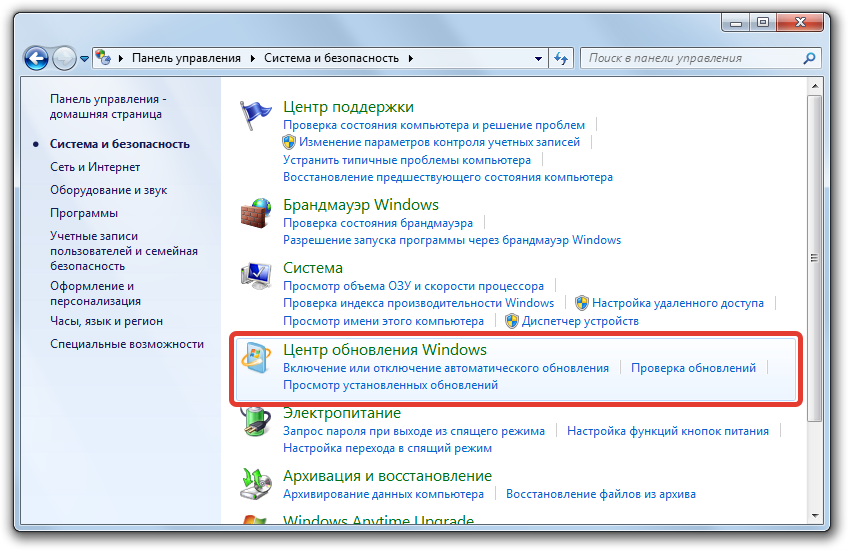Open Электропитание heading
Screen dimensions: 849x551
pos(342,412)
